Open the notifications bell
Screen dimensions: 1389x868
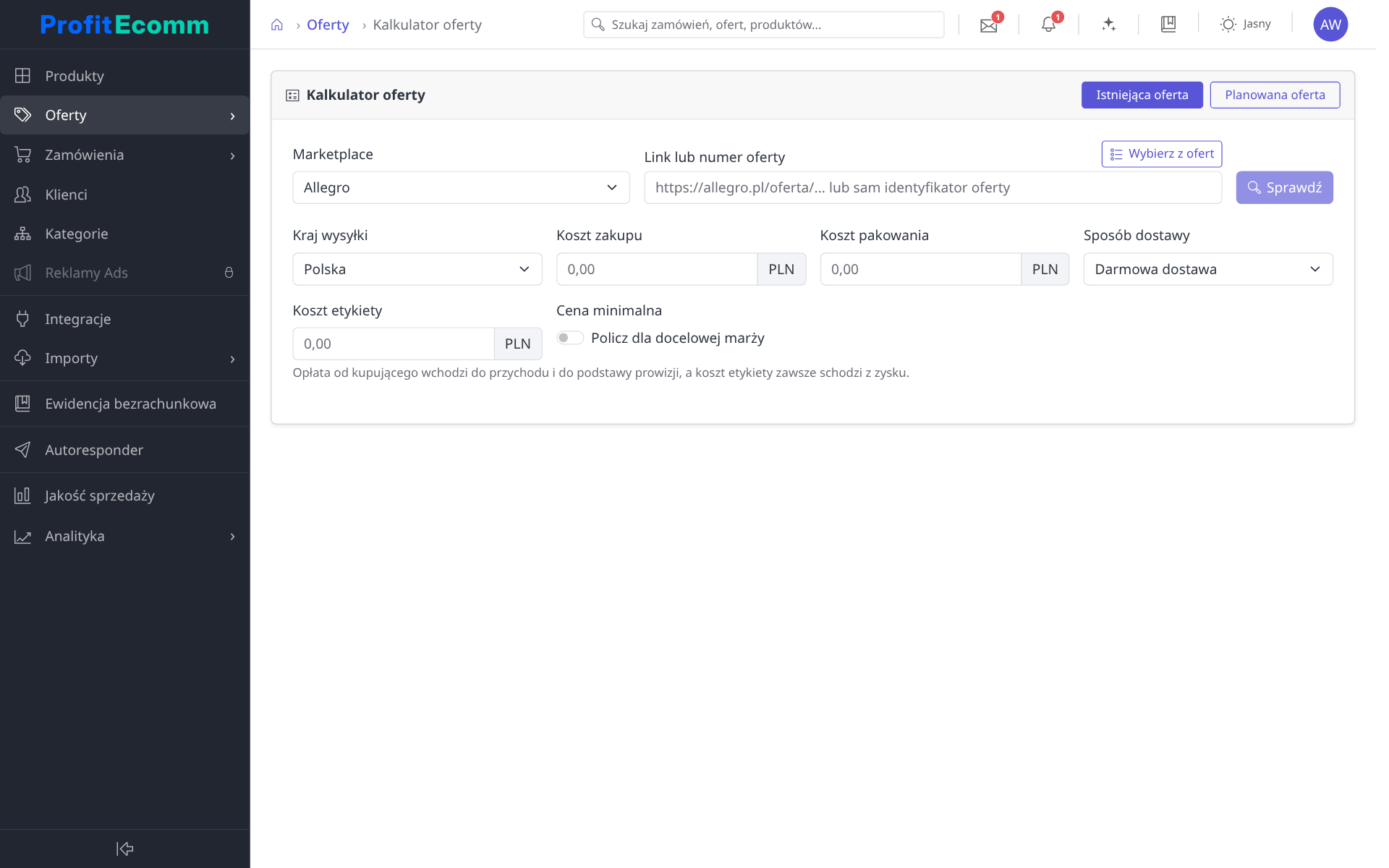click(x=1048, y=25)
